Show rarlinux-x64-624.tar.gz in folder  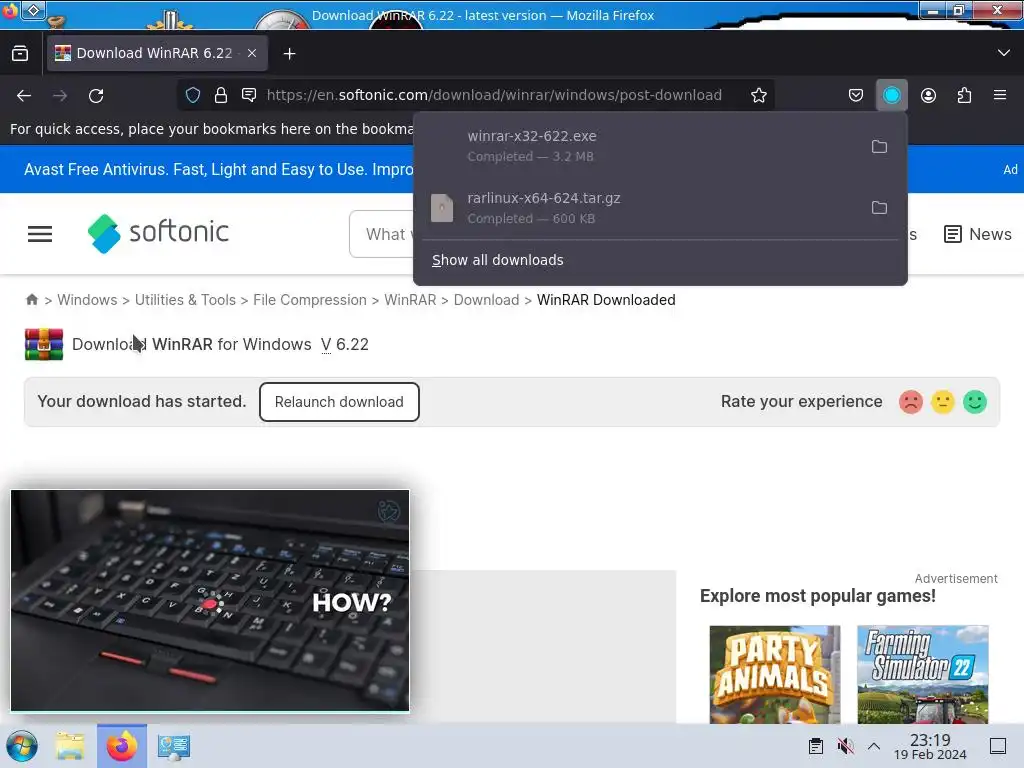tap(879, 208)
